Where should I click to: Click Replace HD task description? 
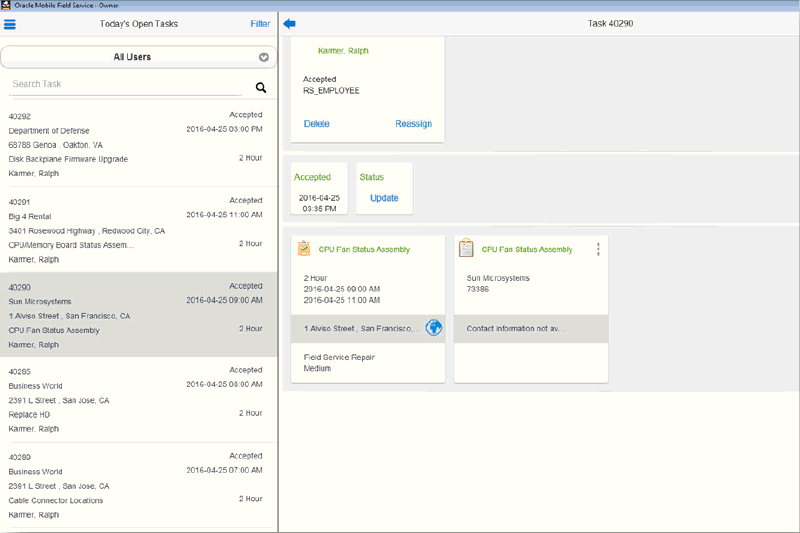(29, 415)
